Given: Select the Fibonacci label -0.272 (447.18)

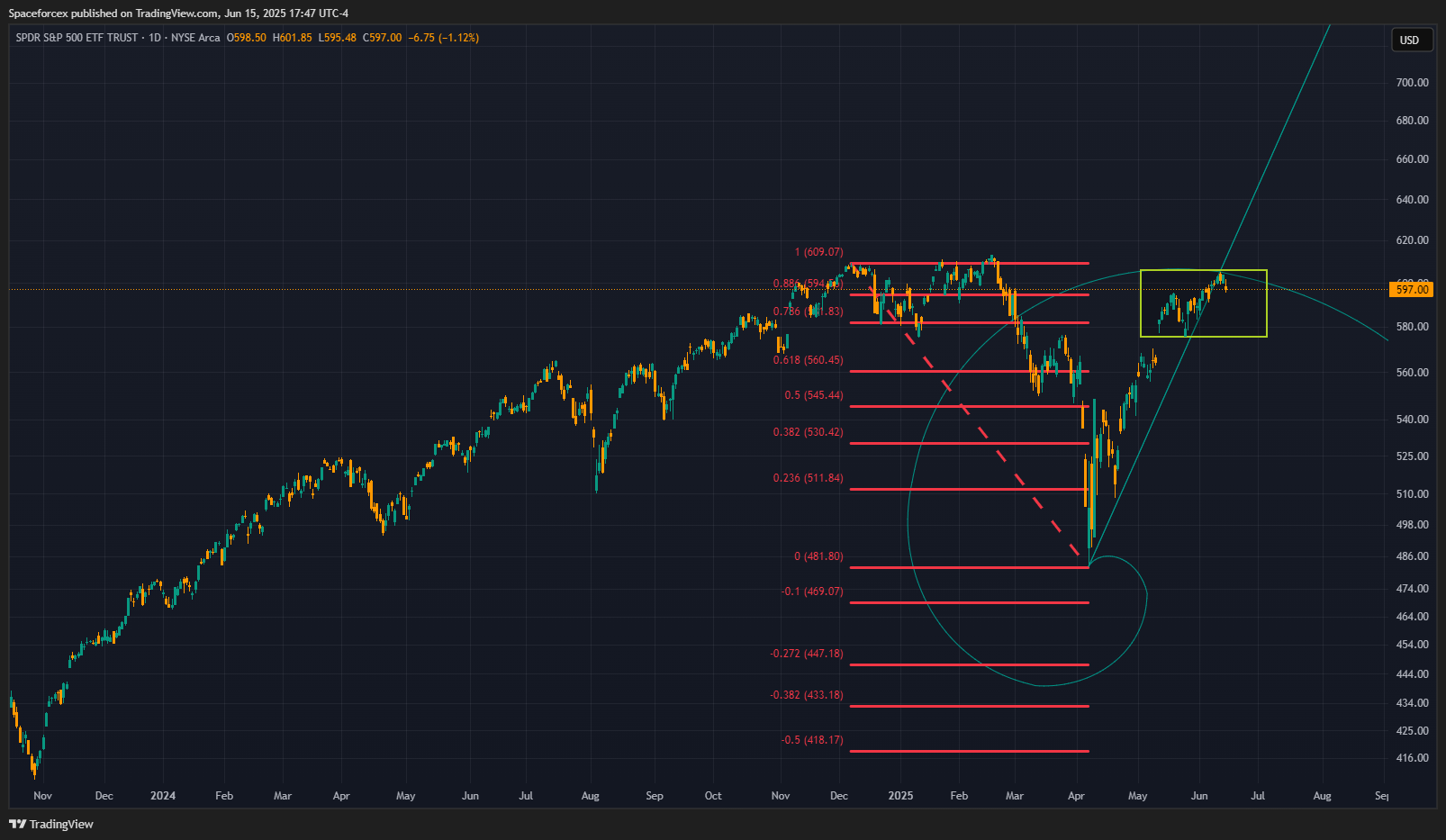Looking at the screenshot, I should tap(807, 653).
